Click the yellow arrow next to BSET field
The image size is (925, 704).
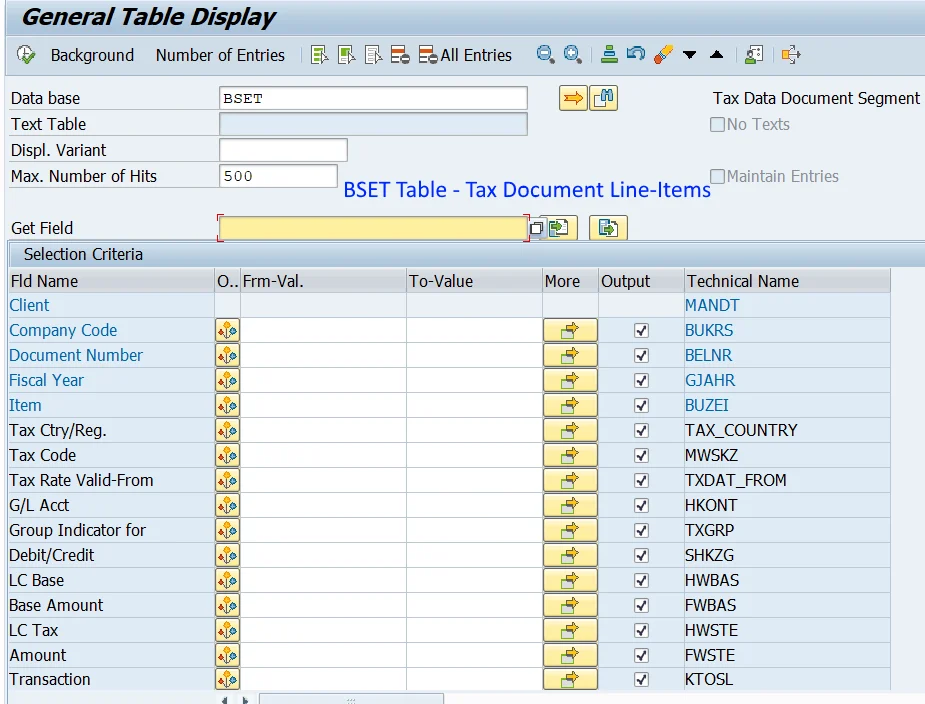pyautogui.click(x=573, y=98)
